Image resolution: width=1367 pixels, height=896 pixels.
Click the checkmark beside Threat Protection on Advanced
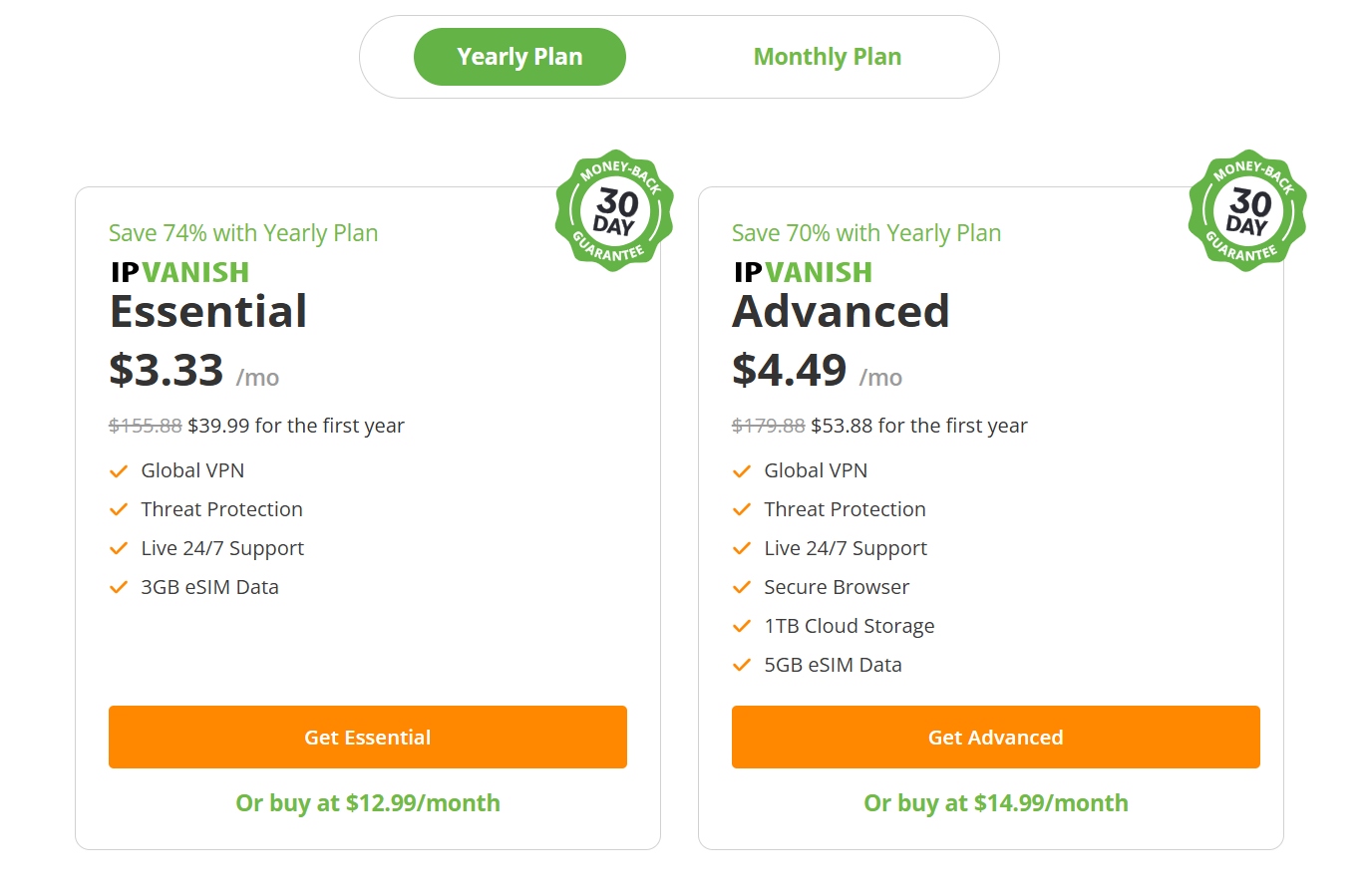pyautogui.click(x=741, y=509)
